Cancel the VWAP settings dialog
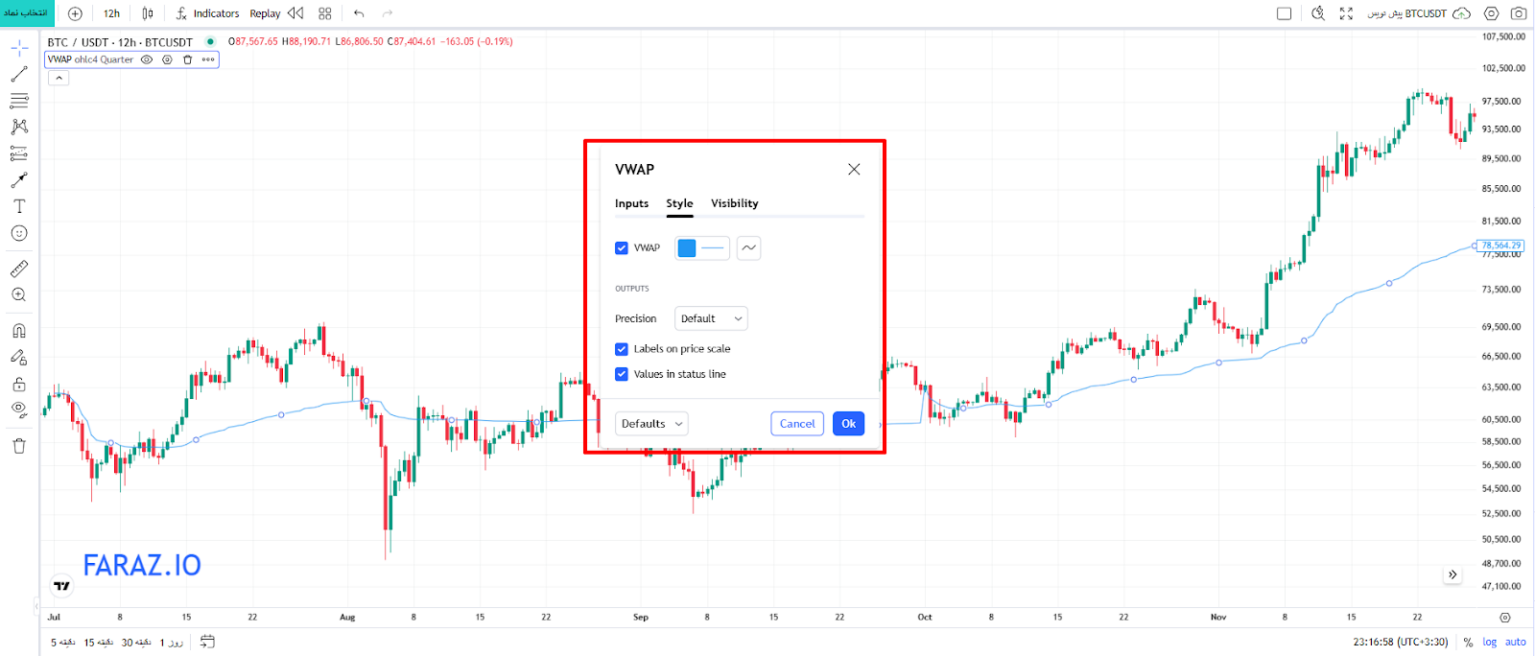The height and width of the screenshot is (656, 1535). (x=797, y=424)
